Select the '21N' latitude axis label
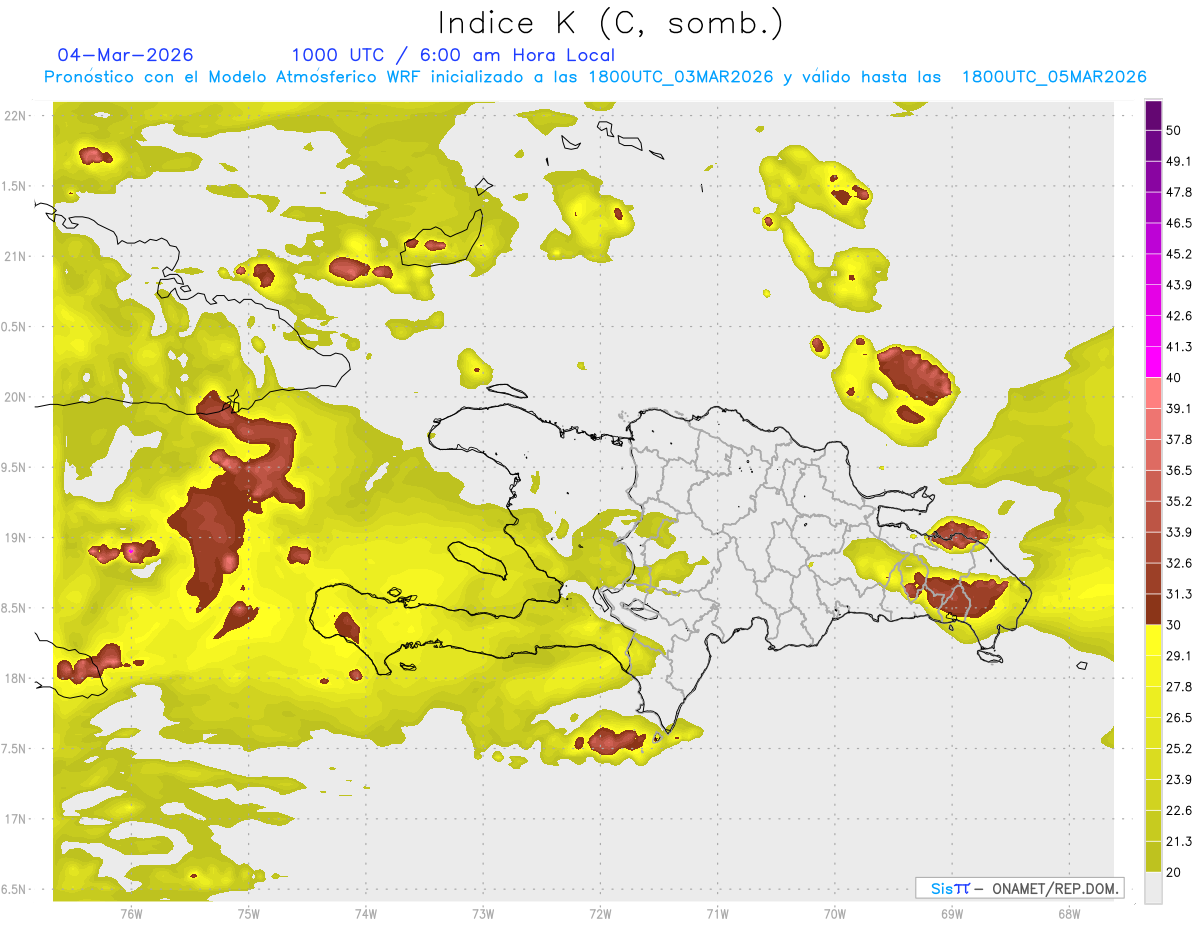1200x927 pixels. [x=16, y=256]
